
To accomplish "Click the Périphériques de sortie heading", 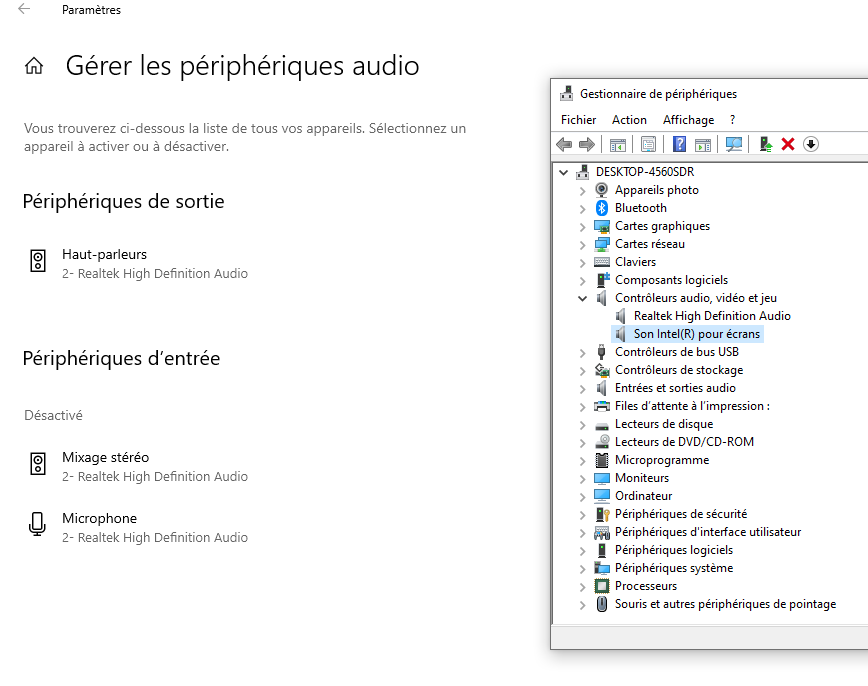I will tap(123, 201).
